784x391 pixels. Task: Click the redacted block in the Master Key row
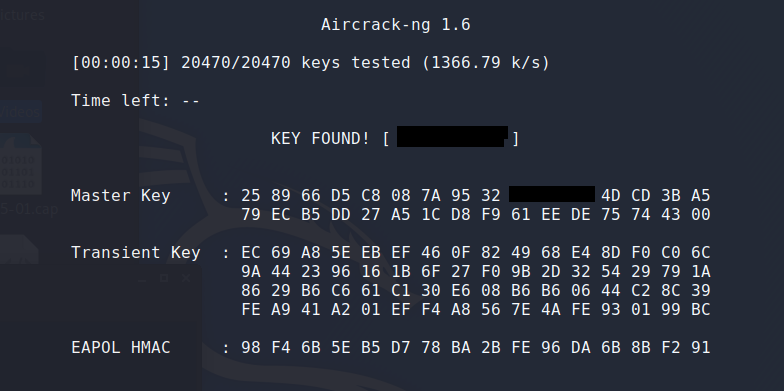552,194
